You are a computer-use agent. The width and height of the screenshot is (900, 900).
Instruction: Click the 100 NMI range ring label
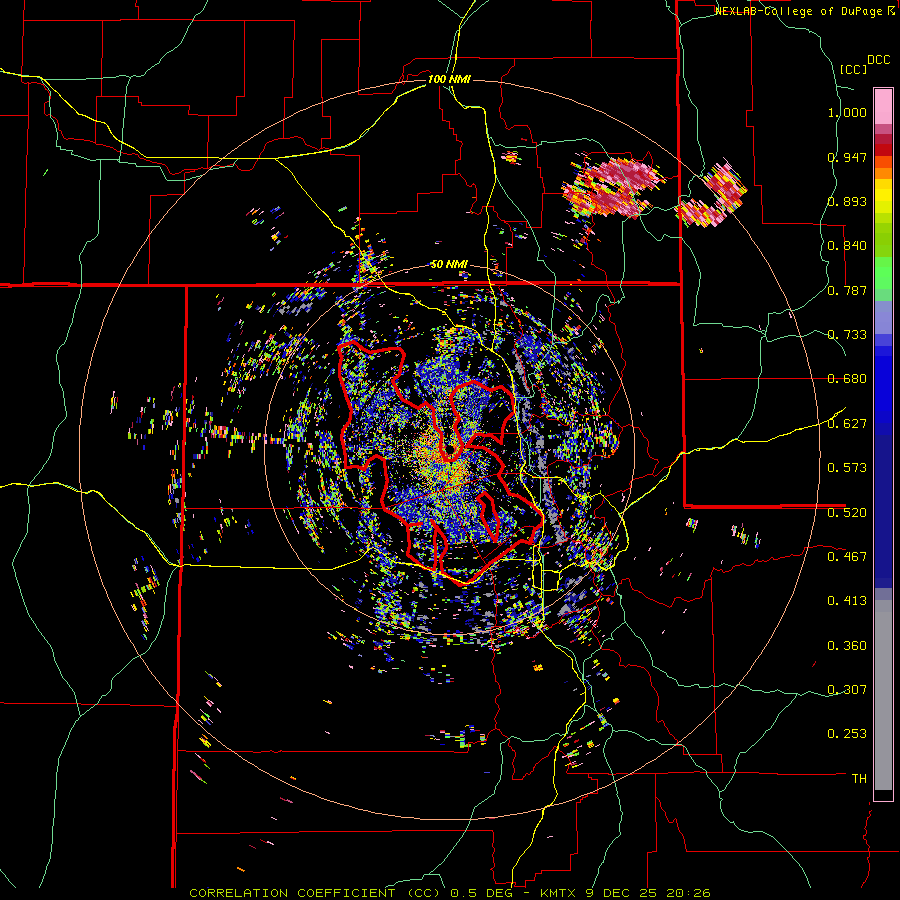[449, 79]
